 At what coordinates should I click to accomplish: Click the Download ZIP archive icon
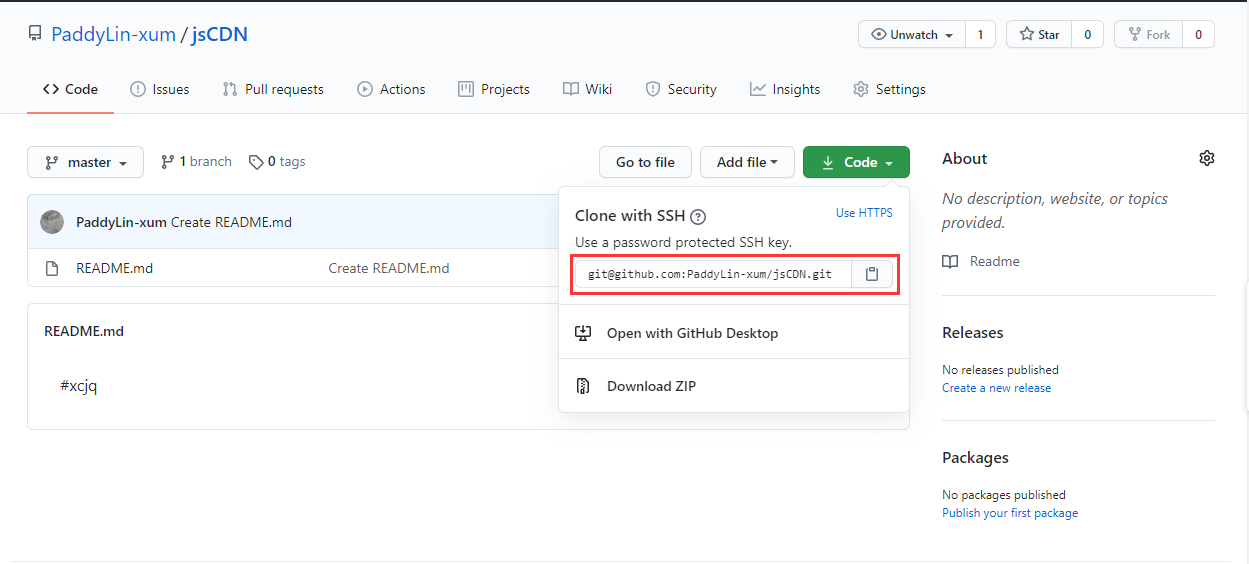coord(583,386)
